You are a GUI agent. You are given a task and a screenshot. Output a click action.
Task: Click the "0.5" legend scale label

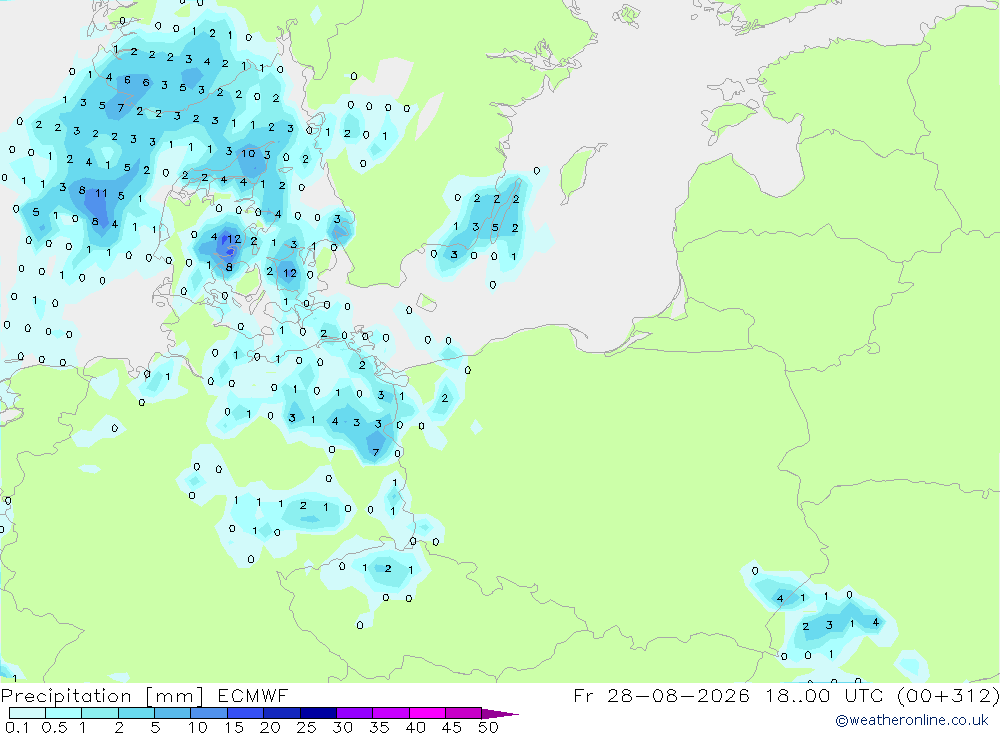click(54, 727)
